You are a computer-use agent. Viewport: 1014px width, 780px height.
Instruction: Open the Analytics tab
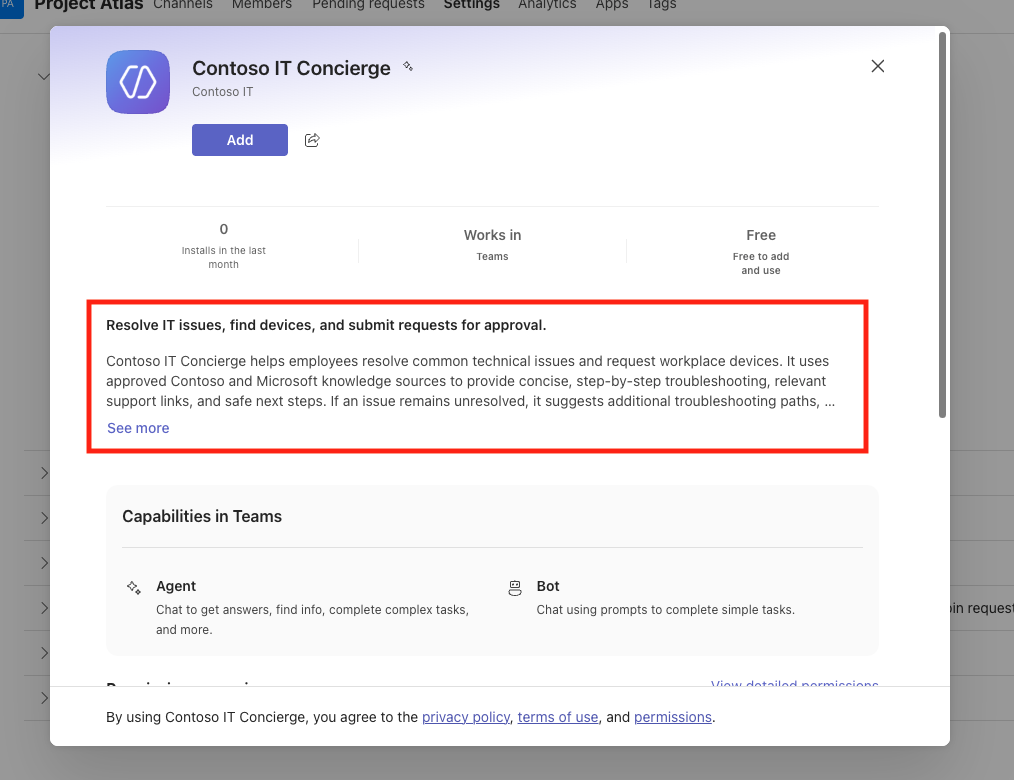547,5
